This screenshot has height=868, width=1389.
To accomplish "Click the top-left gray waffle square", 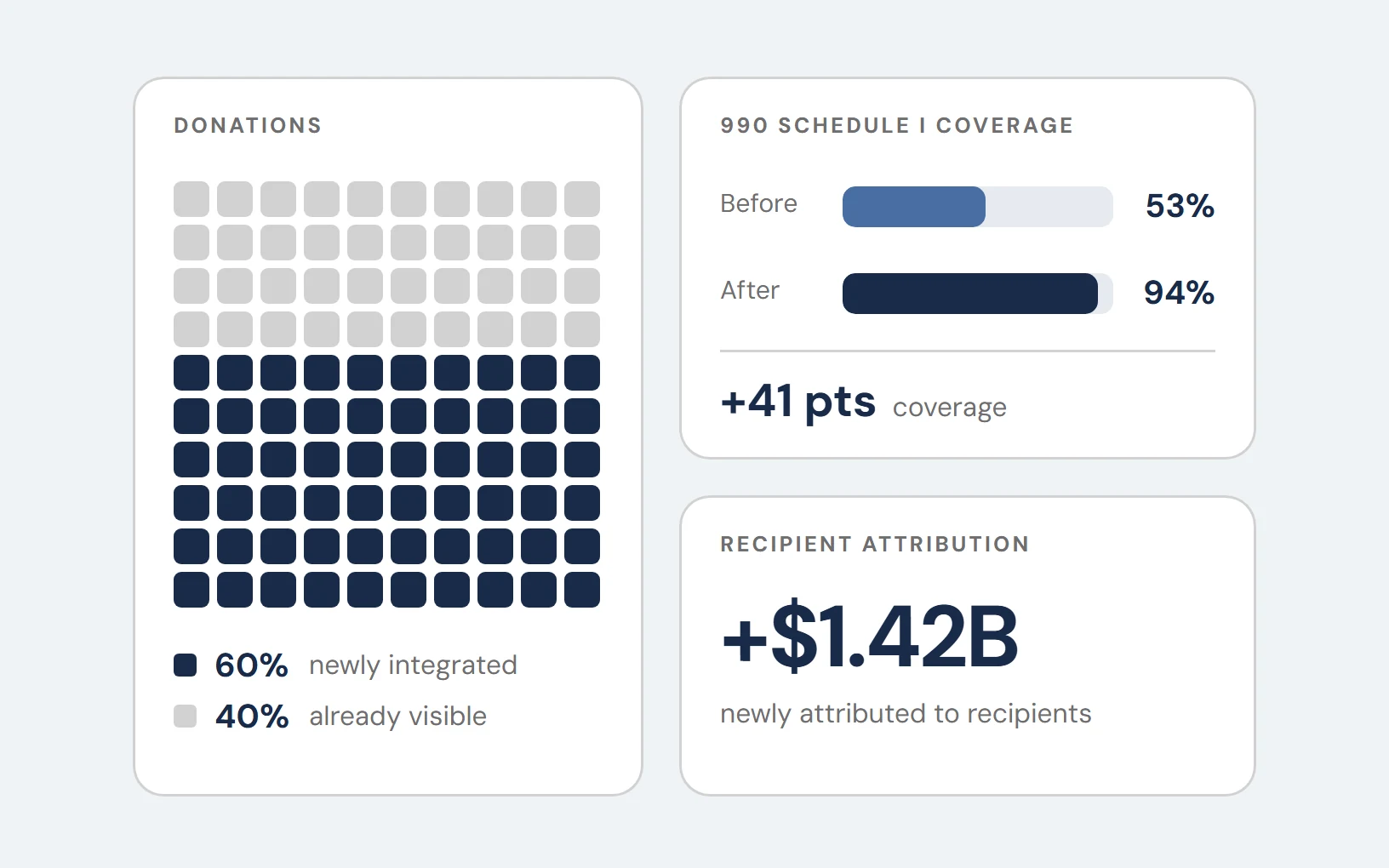I will [191, 199].
